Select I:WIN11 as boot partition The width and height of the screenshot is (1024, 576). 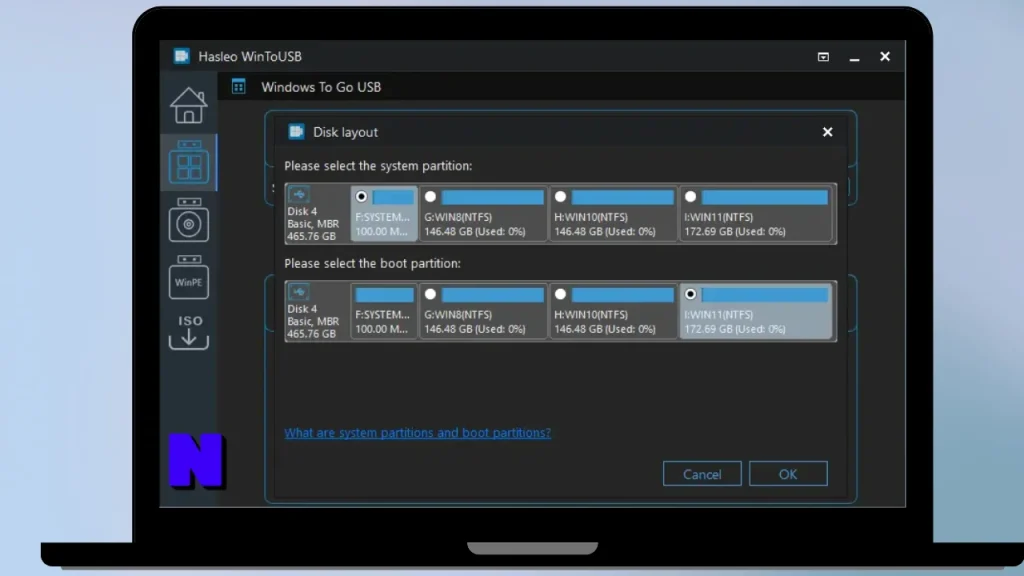coord(690,294)
